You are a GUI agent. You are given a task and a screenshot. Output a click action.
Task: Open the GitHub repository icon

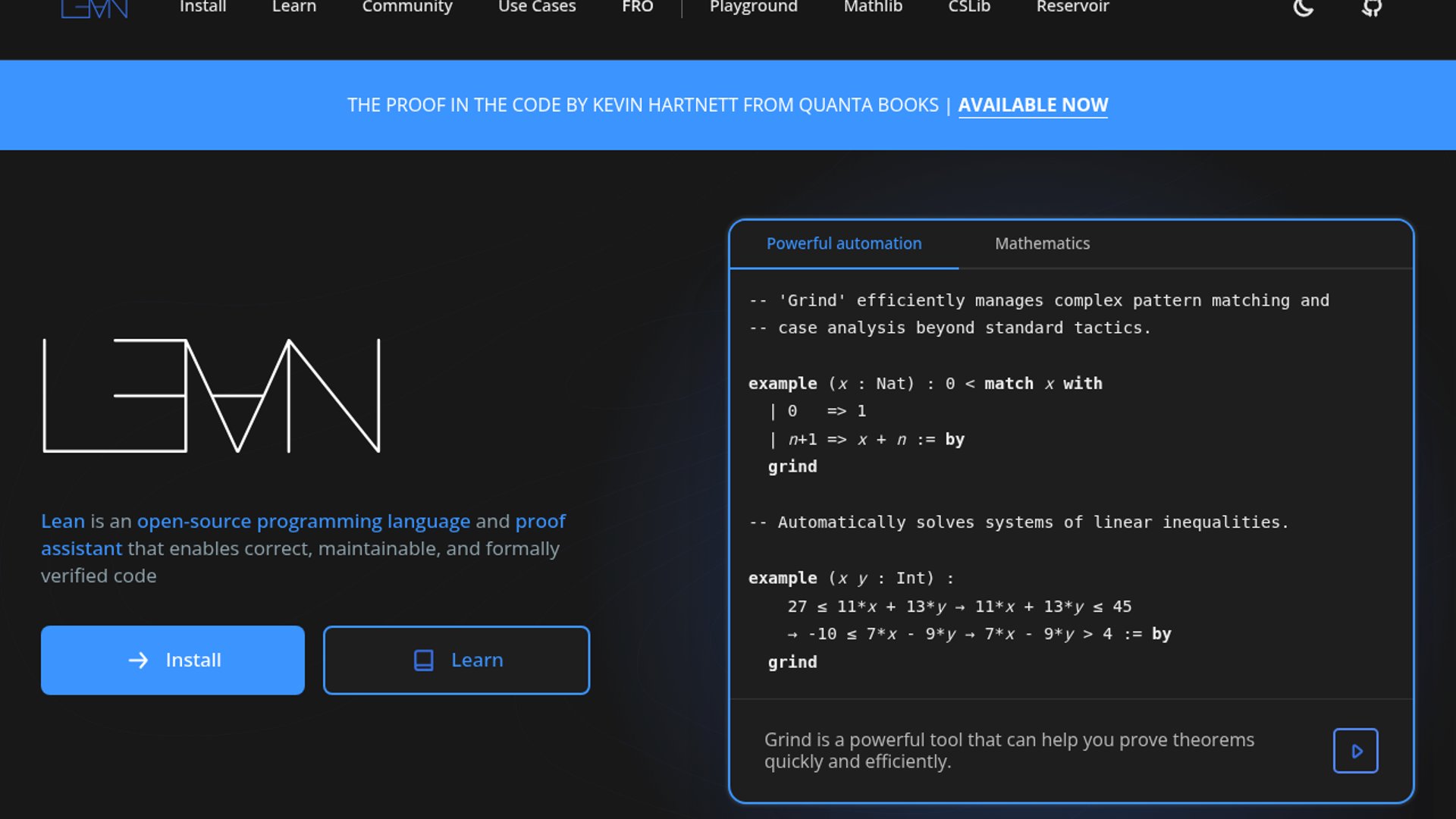(1372, 8)
